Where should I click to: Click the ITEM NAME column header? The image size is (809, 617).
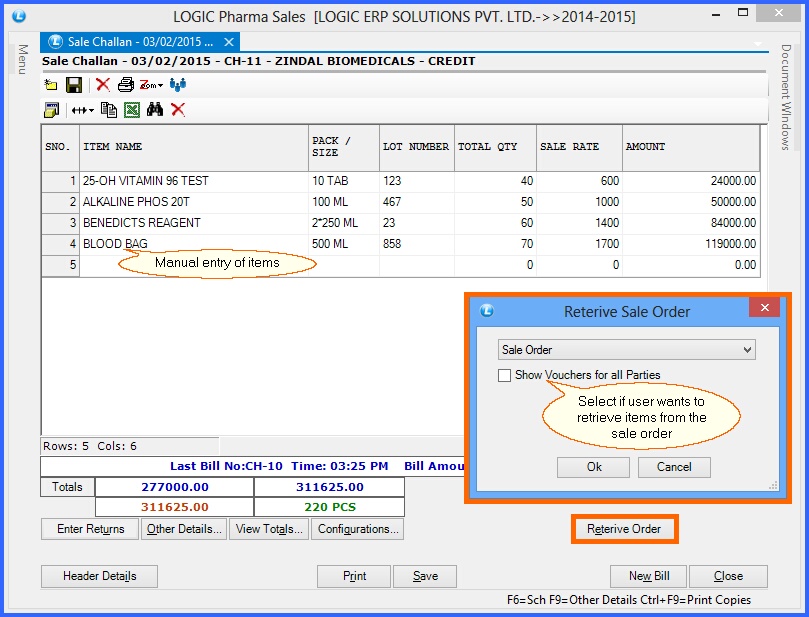tap(194, 148)
